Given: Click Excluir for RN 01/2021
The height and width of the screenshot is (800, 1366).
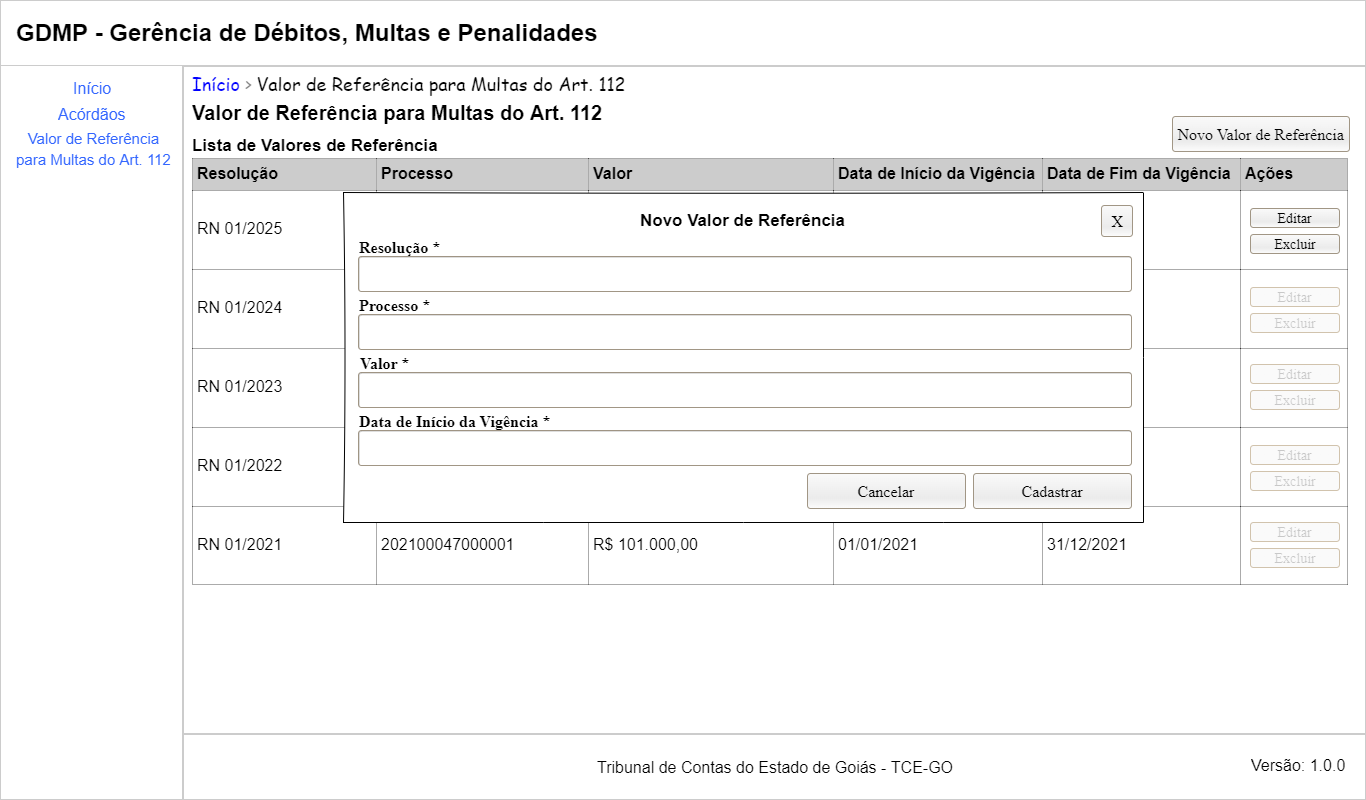Looking at the screenshot, I should [1294, 558].
